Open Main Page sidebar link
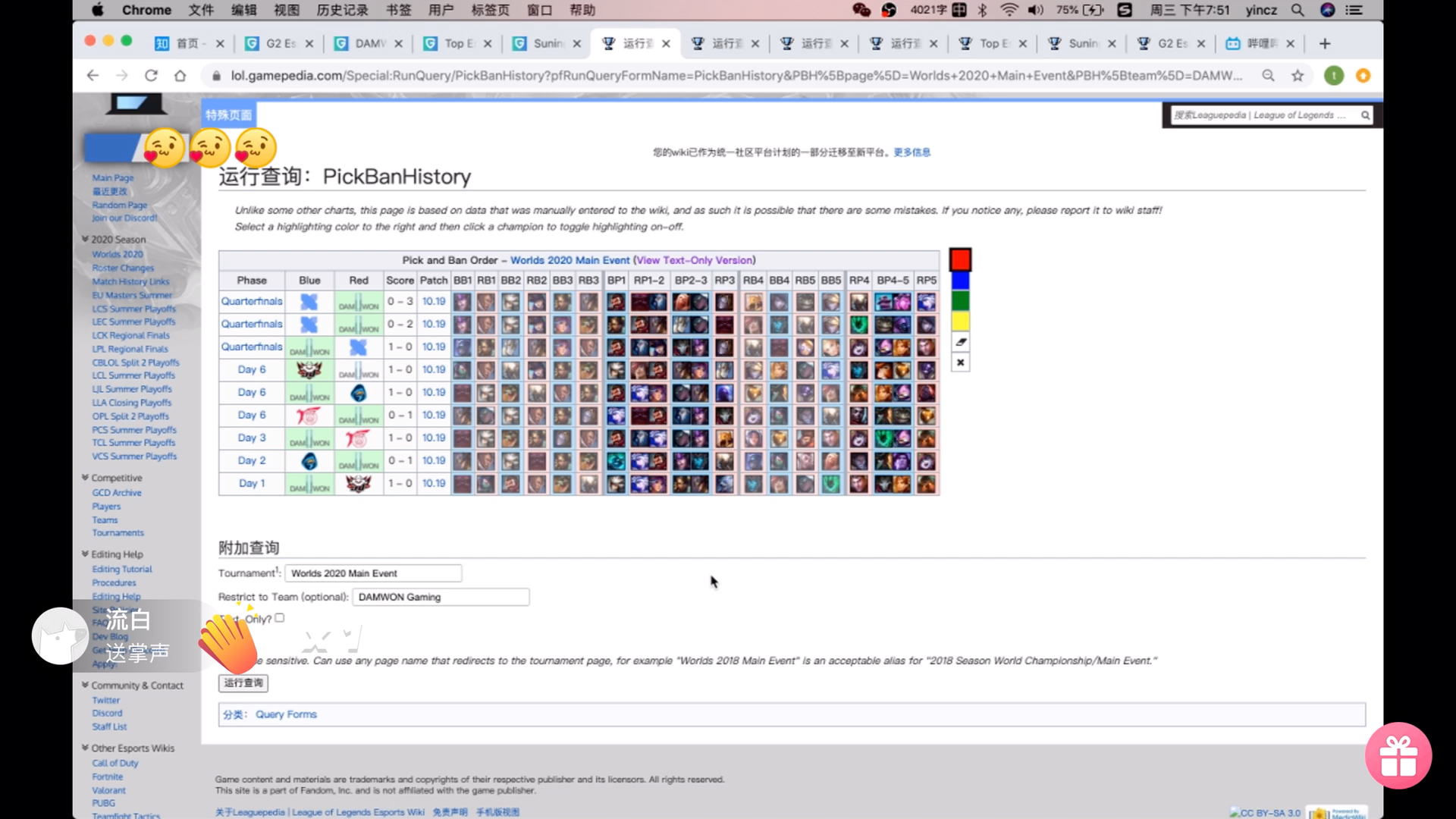Screen dimensions: 1456x819 [x=113, y=177]
